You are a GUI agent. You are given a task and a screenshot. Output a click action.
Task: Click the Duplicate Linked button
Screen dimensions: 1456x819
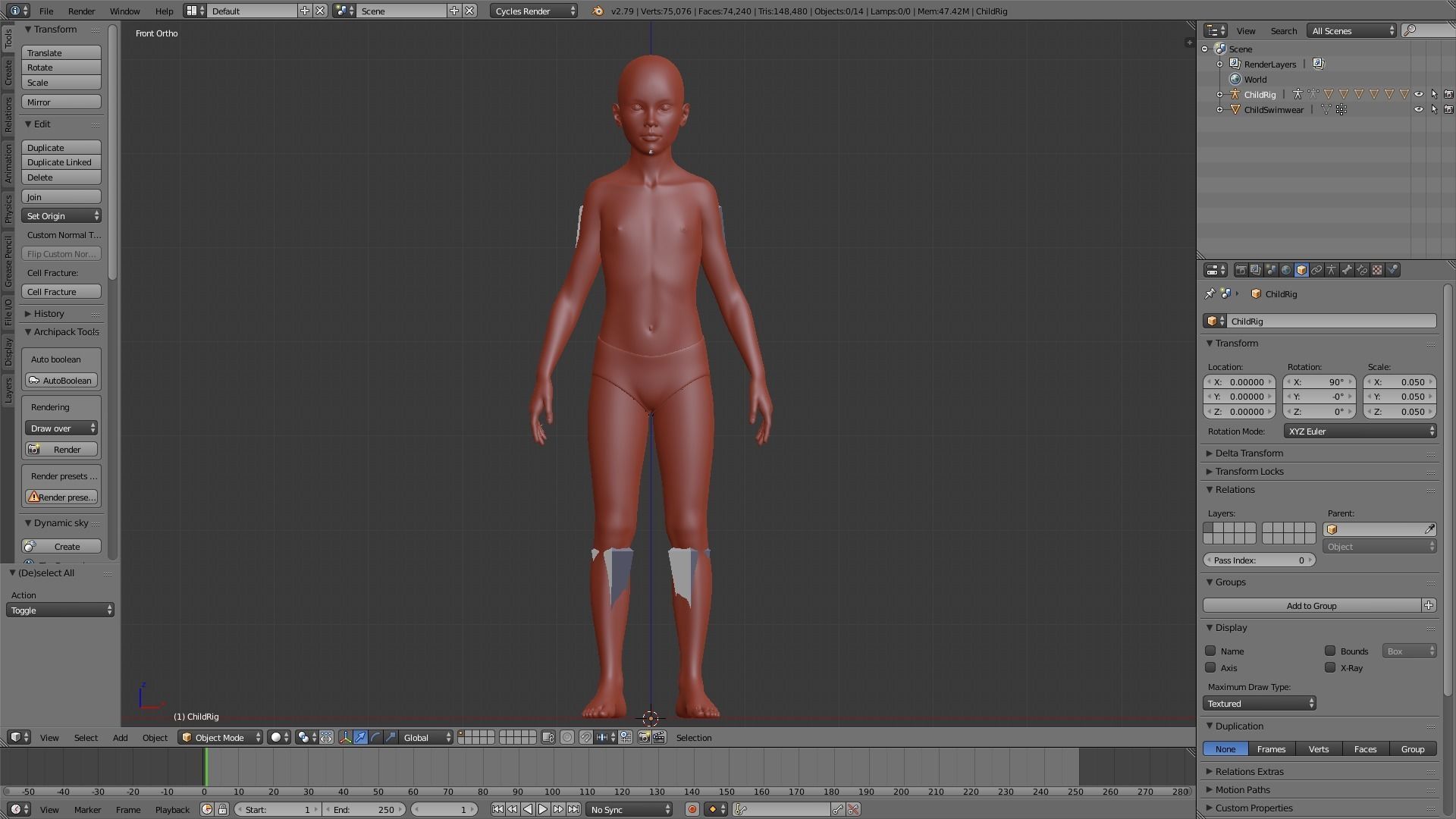click(61, 162)
